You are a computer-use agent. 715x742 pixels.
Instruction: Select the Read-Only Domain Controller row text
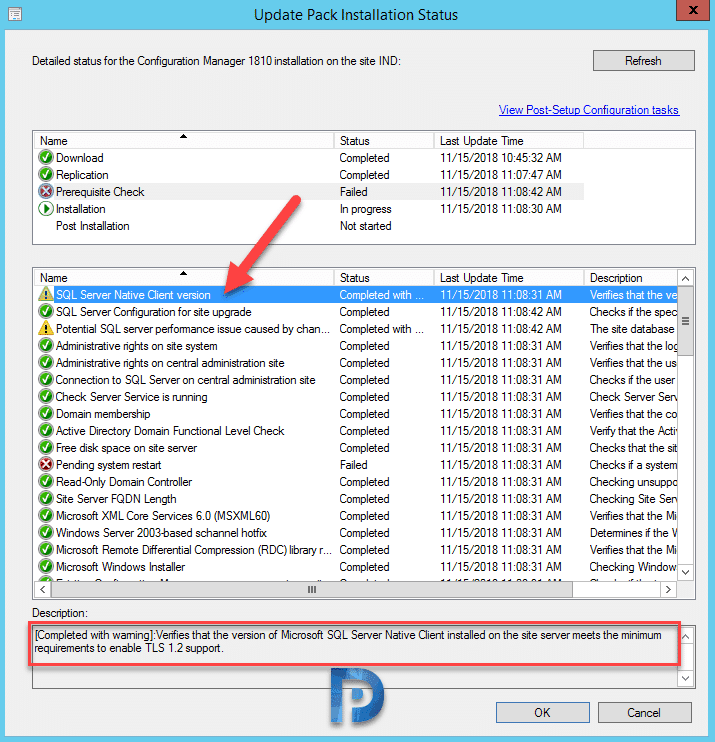click(x=124, y=482)
